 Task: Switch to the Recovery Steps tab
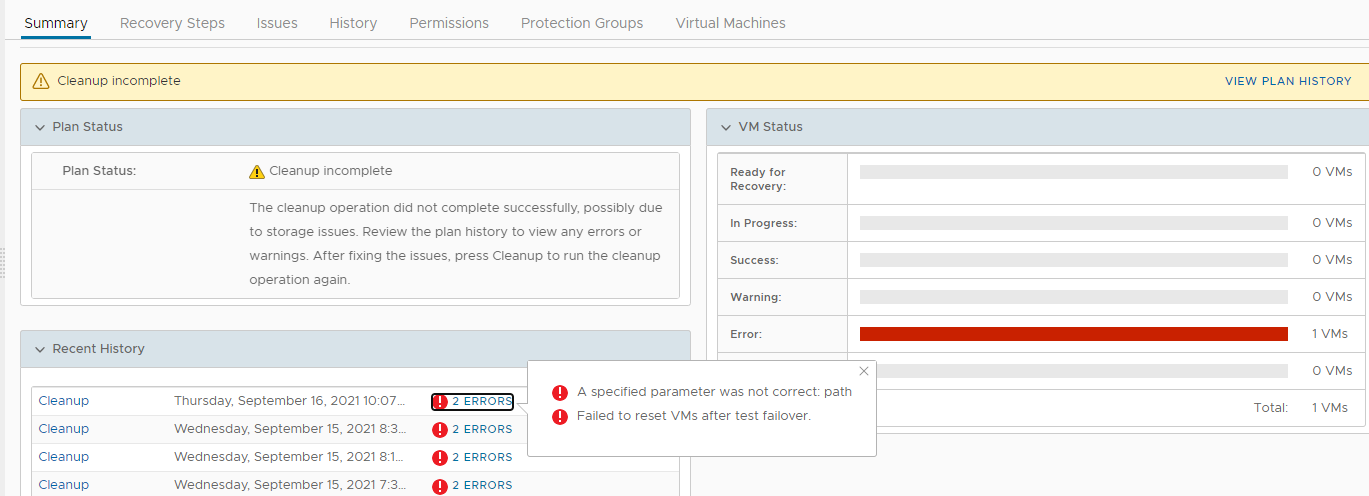pos(172,23)
